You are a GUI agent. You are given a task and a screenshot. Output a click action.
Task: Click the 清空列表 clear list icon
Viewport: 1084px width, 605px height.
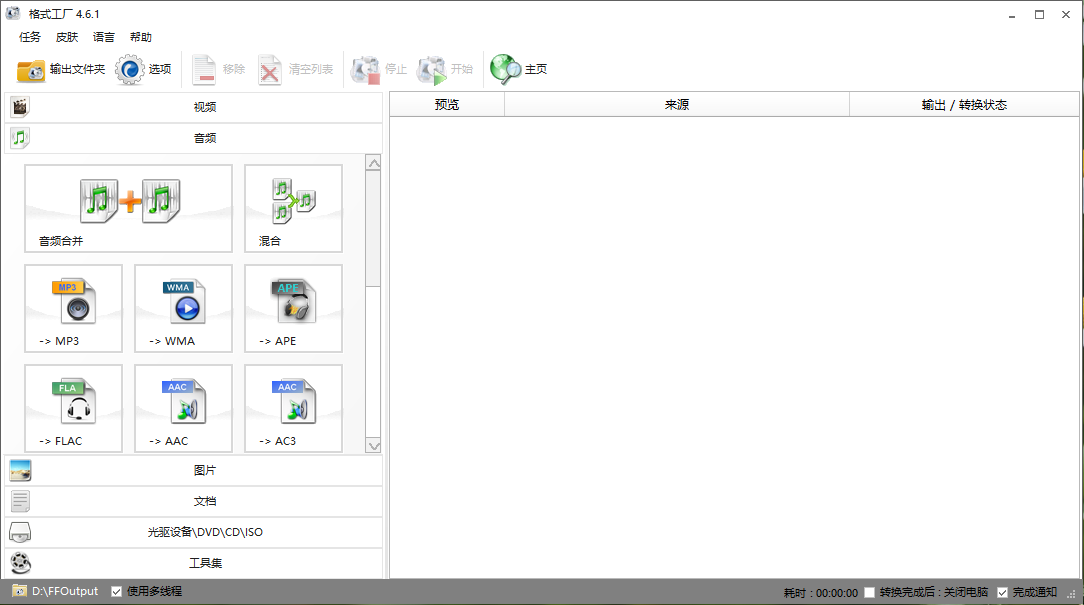click(270, 69)
